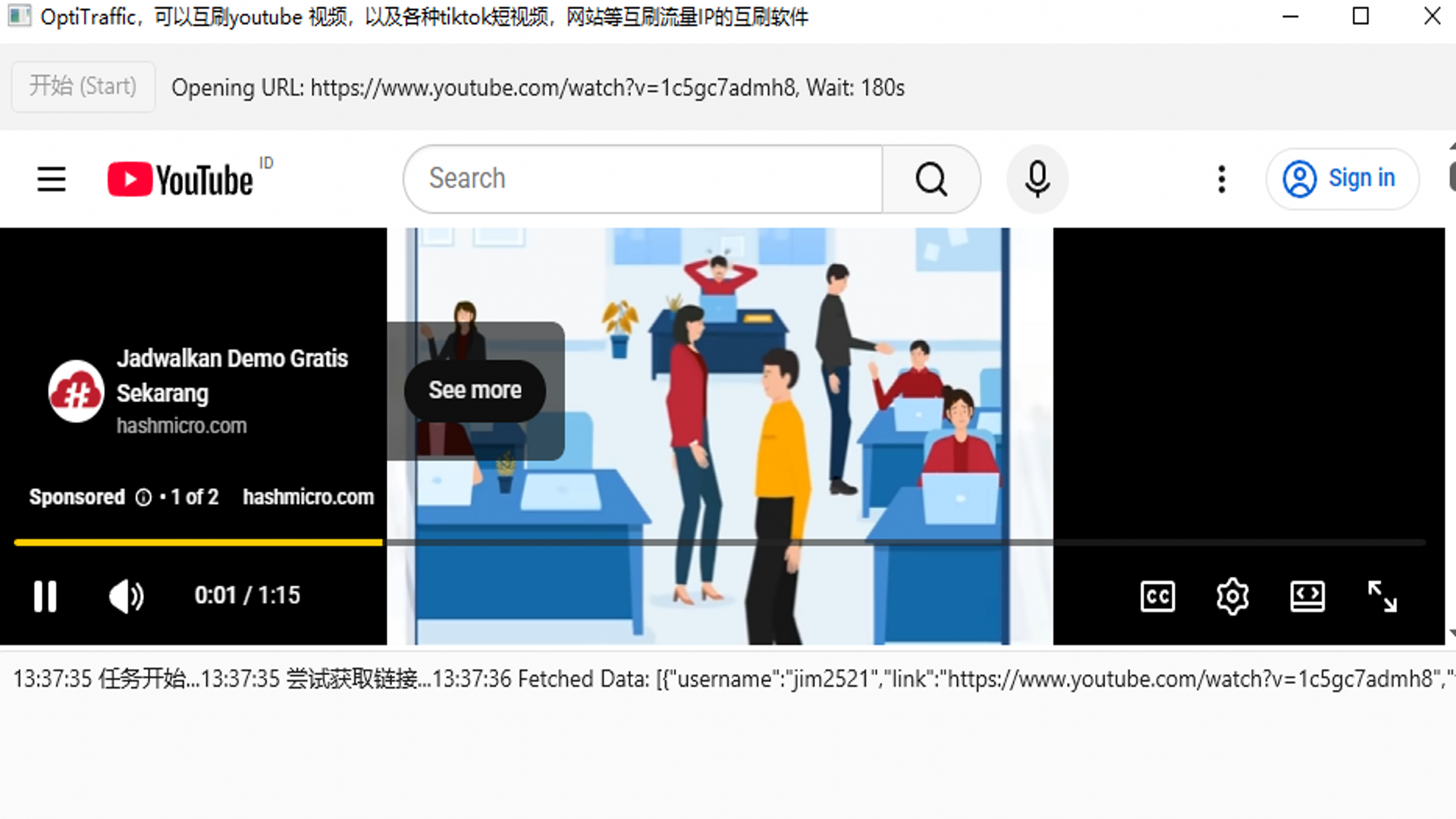Click the hashmicro ad logo icon
The width and height of the screenshot is (1456, 819).
pos(76,392)
